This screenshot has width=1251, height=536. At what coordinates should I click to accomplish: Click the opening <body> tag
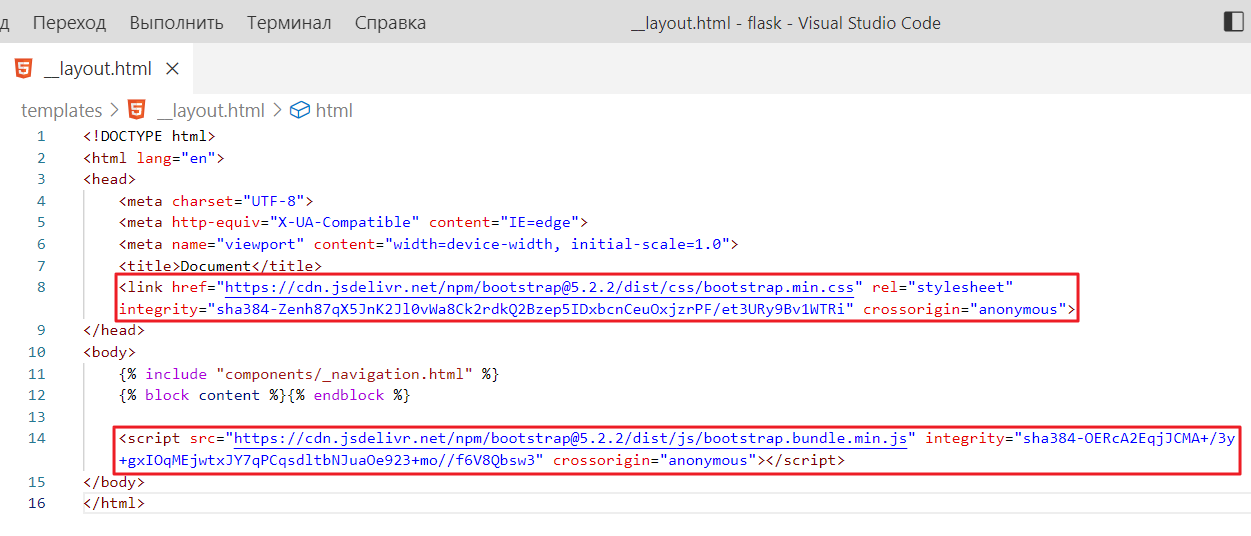click(110, 352)
